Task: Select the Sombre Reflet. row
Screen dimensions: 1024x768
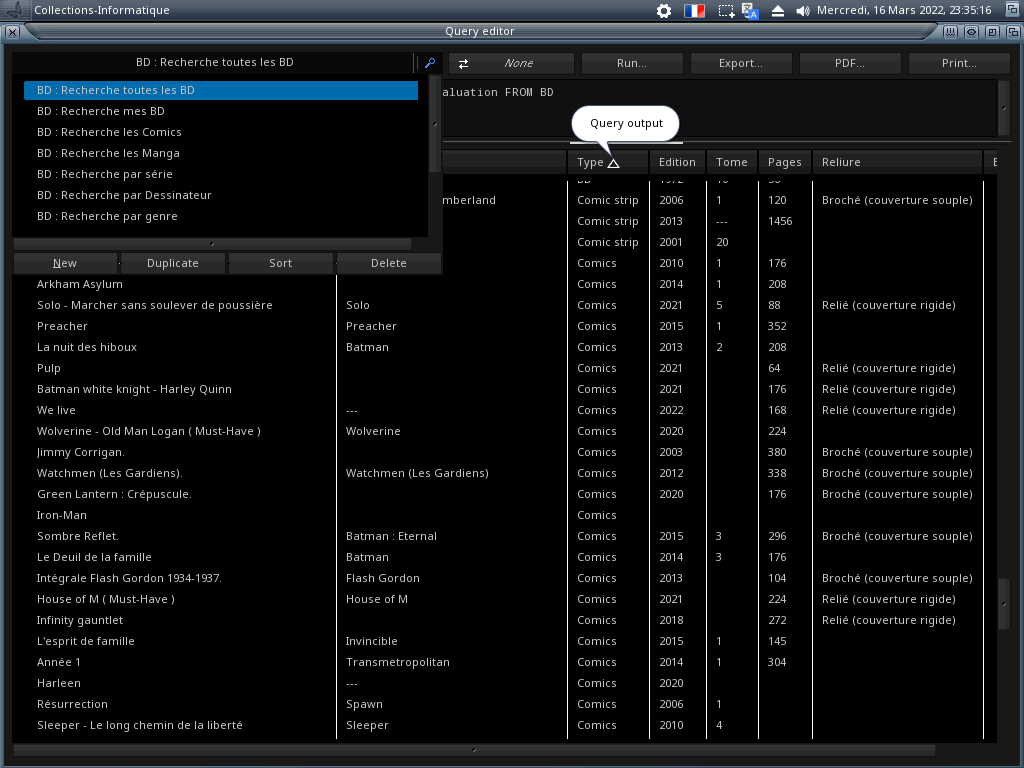Action: [x=504, y=536]
